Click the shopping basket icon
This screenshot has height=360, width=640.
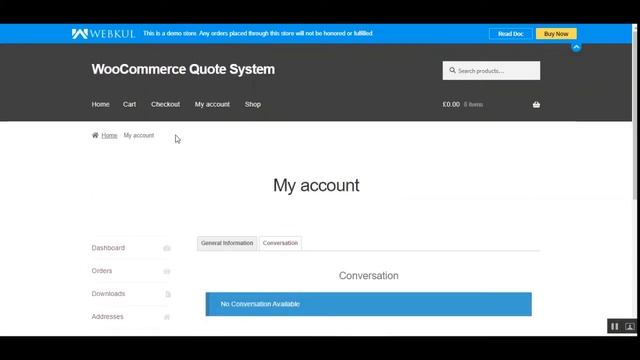[536, 105]
